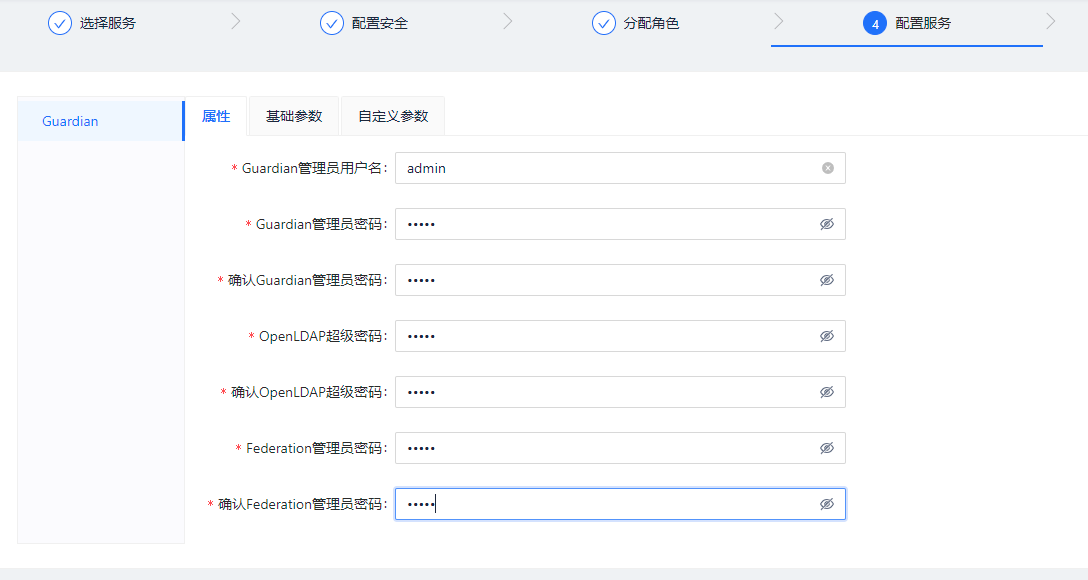The width and height of the screenshot is (1088, 580).
Task: Click the Guardian管理员密码 label text
Action: click(x=321, y=225)
